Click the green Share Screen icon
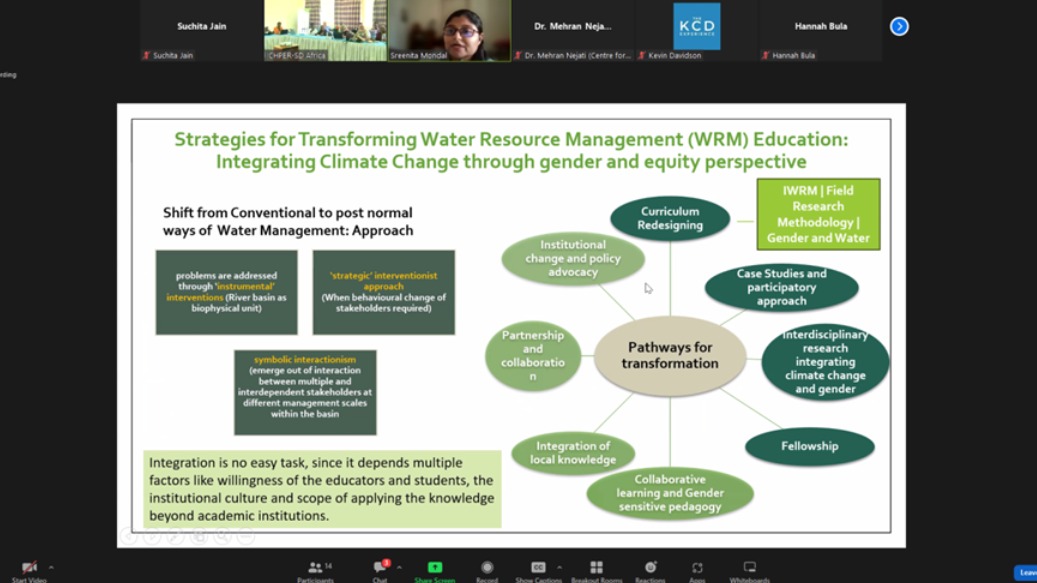This screenshot has width=1037, height=583. tap(434, 568)
